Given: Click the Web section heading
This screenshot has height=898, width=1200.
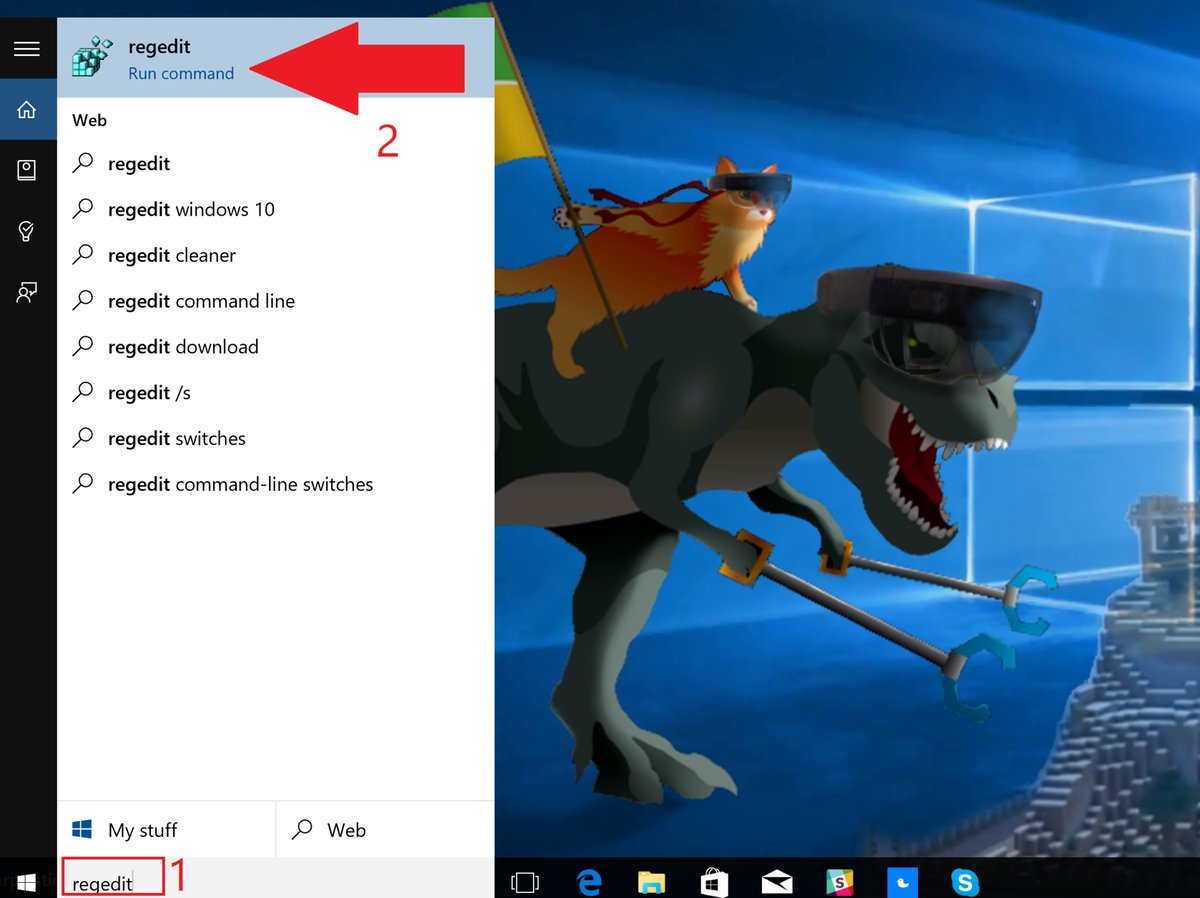Looking at the screenshot, I should tap(89, 120).
